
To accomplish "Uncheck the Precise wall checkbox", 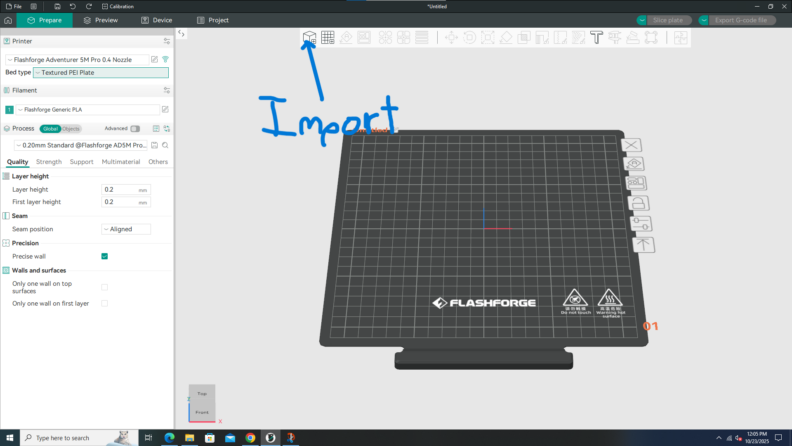I will [105, 257].
